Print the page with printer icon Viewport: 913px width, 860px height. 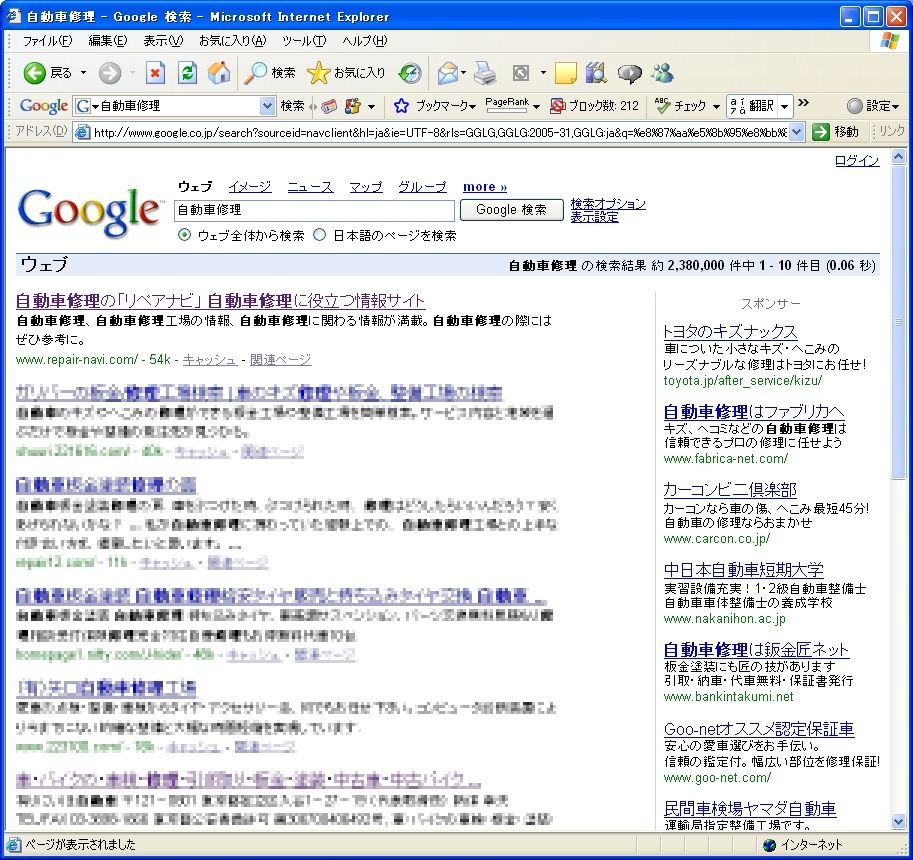click(x=484, y=73)
